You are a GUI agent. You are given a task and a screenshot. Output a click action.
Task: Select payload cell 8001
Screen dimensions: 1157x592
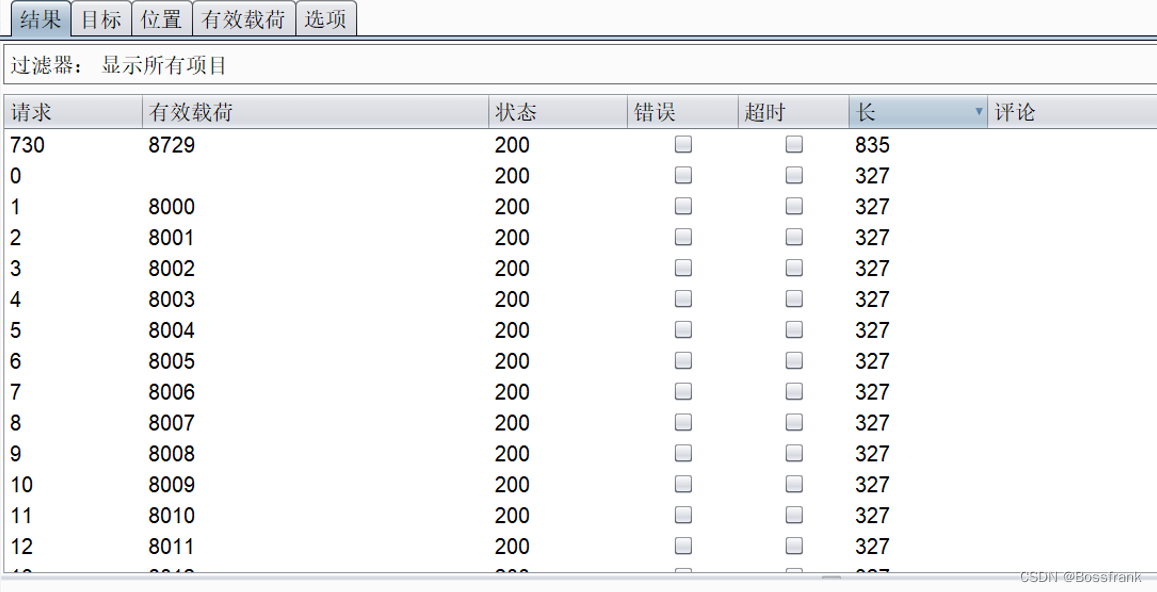(171, 237)
